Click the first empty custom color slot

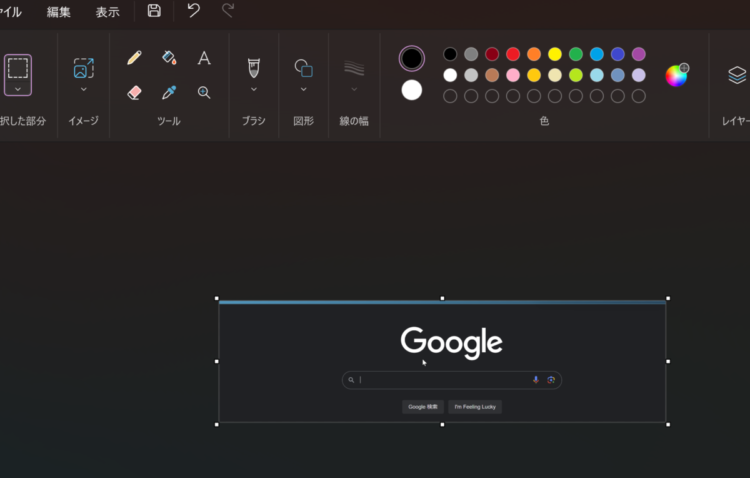tap(450, 96)
